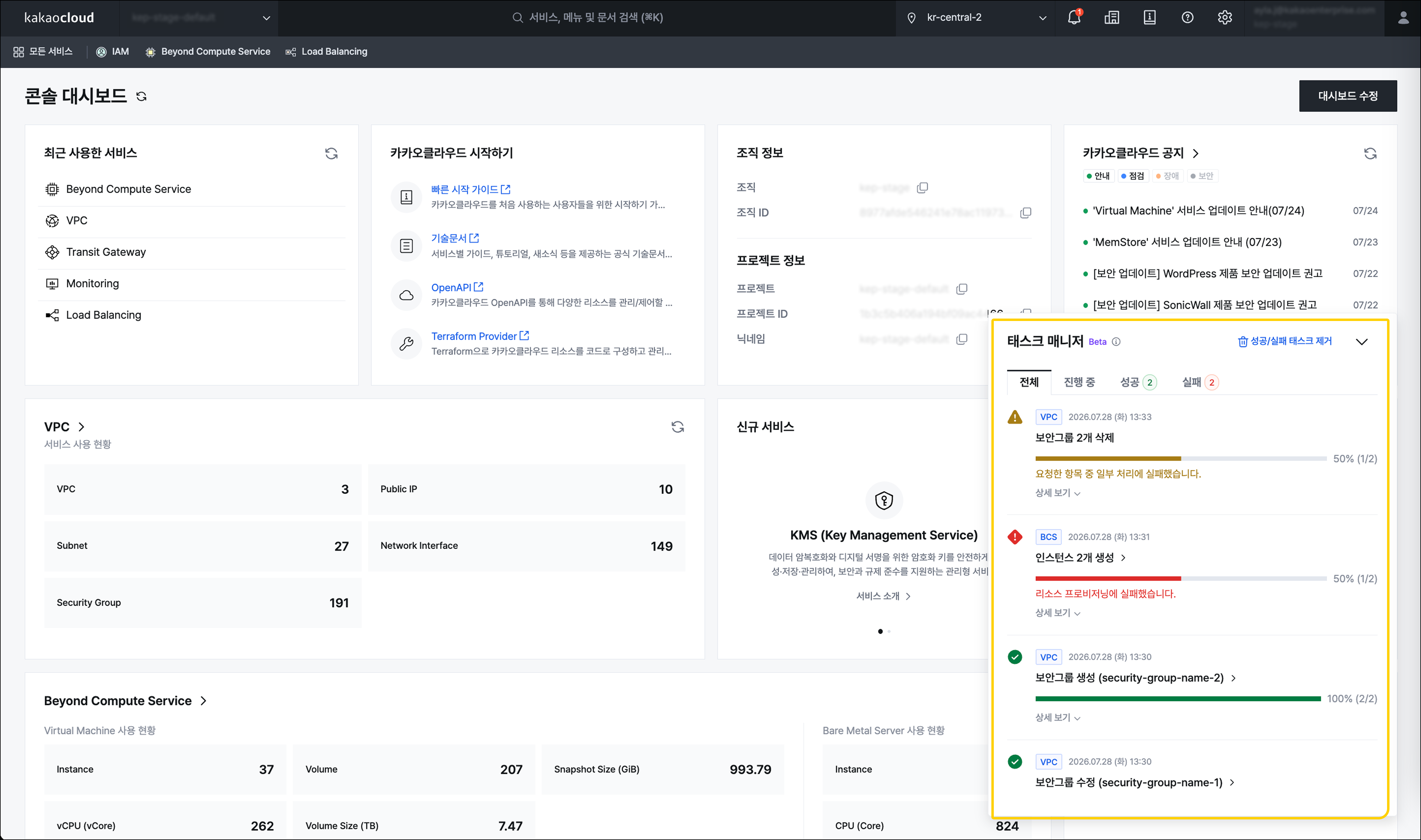The image size is (1421, 840).
Task: Open the Terraform Provider link
Action: click(480, 336)
